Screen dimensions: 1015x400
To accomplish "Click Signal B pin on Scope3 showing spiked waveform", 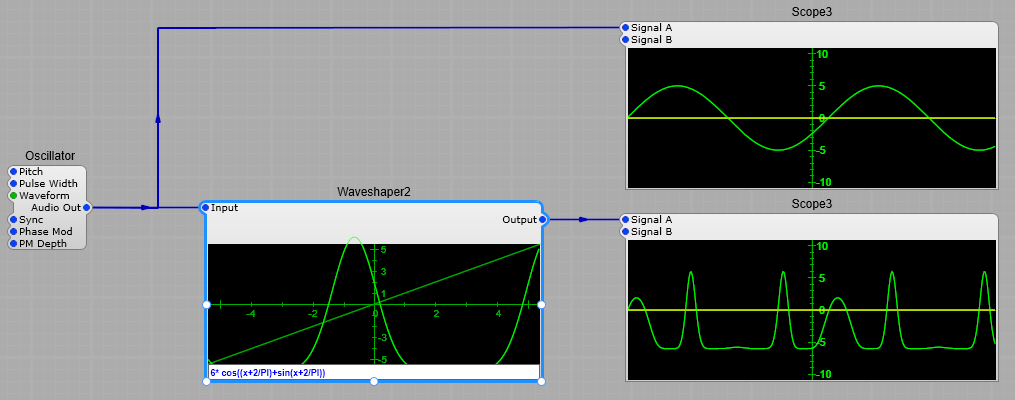I will coord(625,232).
